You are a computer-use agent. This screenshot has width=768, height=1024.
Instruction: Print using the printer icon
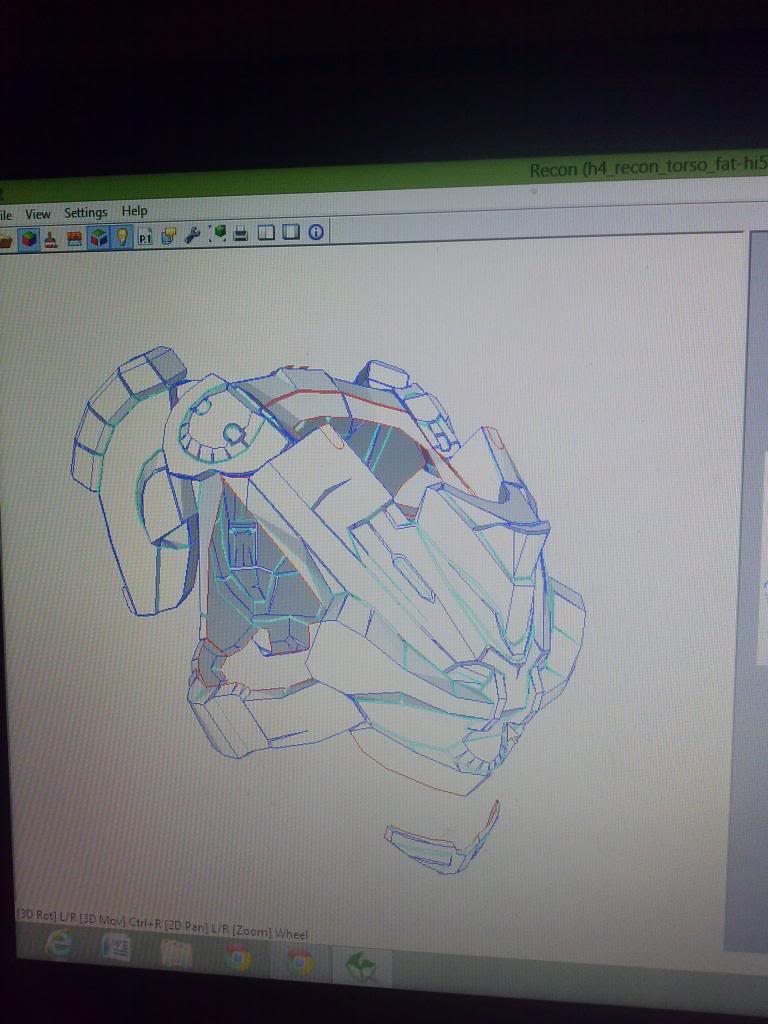tap(241, 232)
